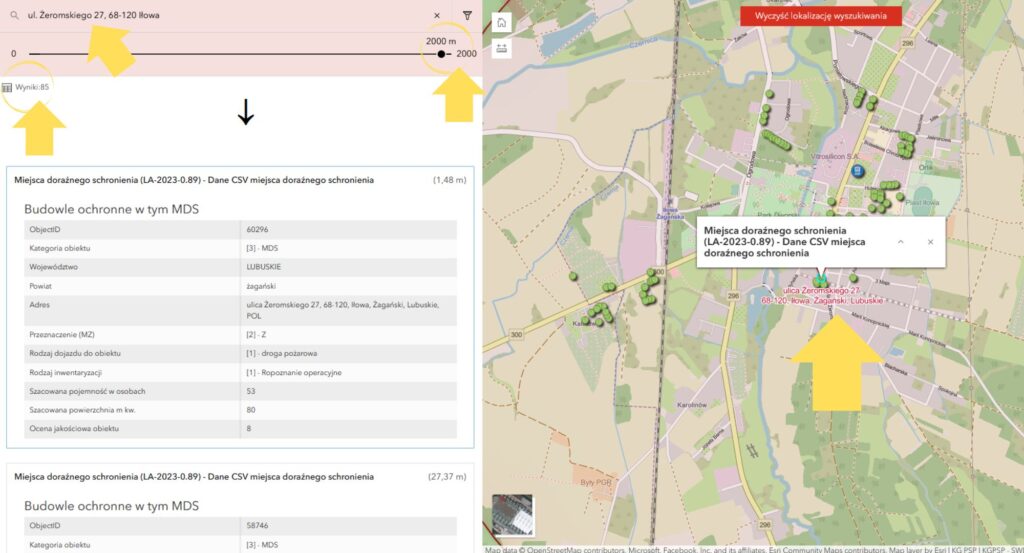Clear the address search text

(x=437, y=16)
